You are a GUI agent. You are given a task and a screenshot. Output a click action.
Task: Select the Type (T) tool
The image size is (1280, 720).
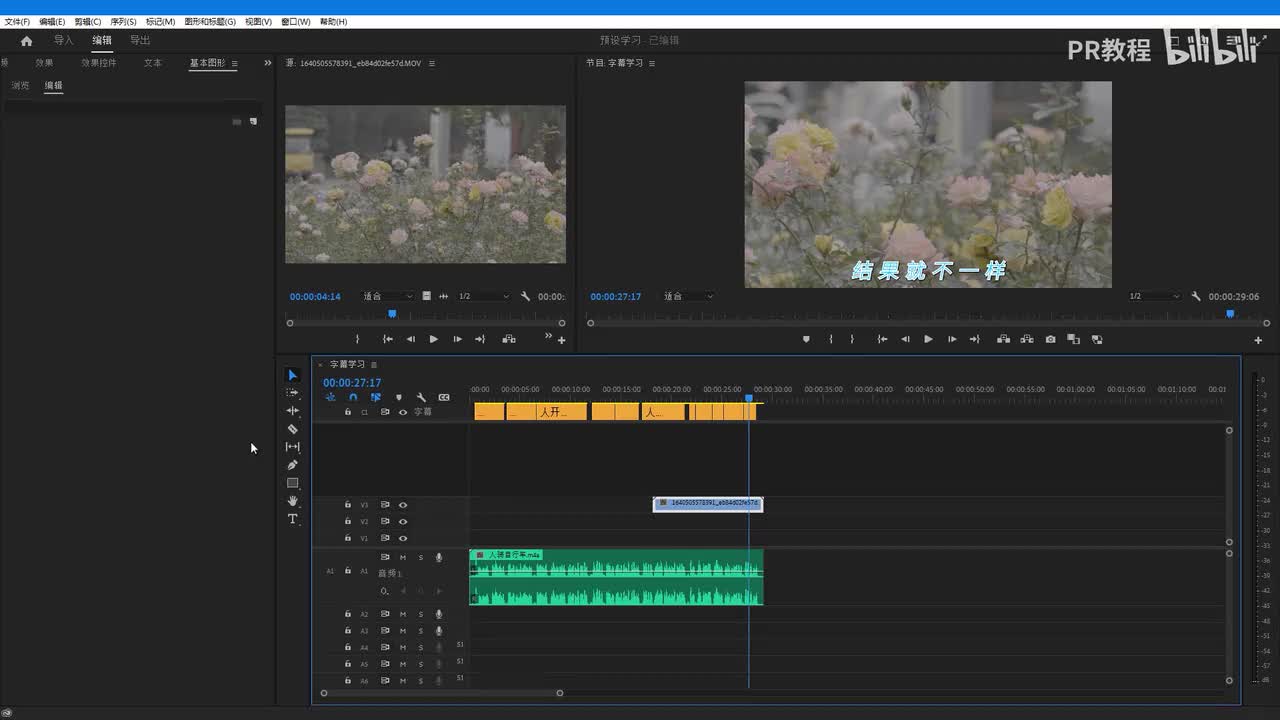pos(292,519)
